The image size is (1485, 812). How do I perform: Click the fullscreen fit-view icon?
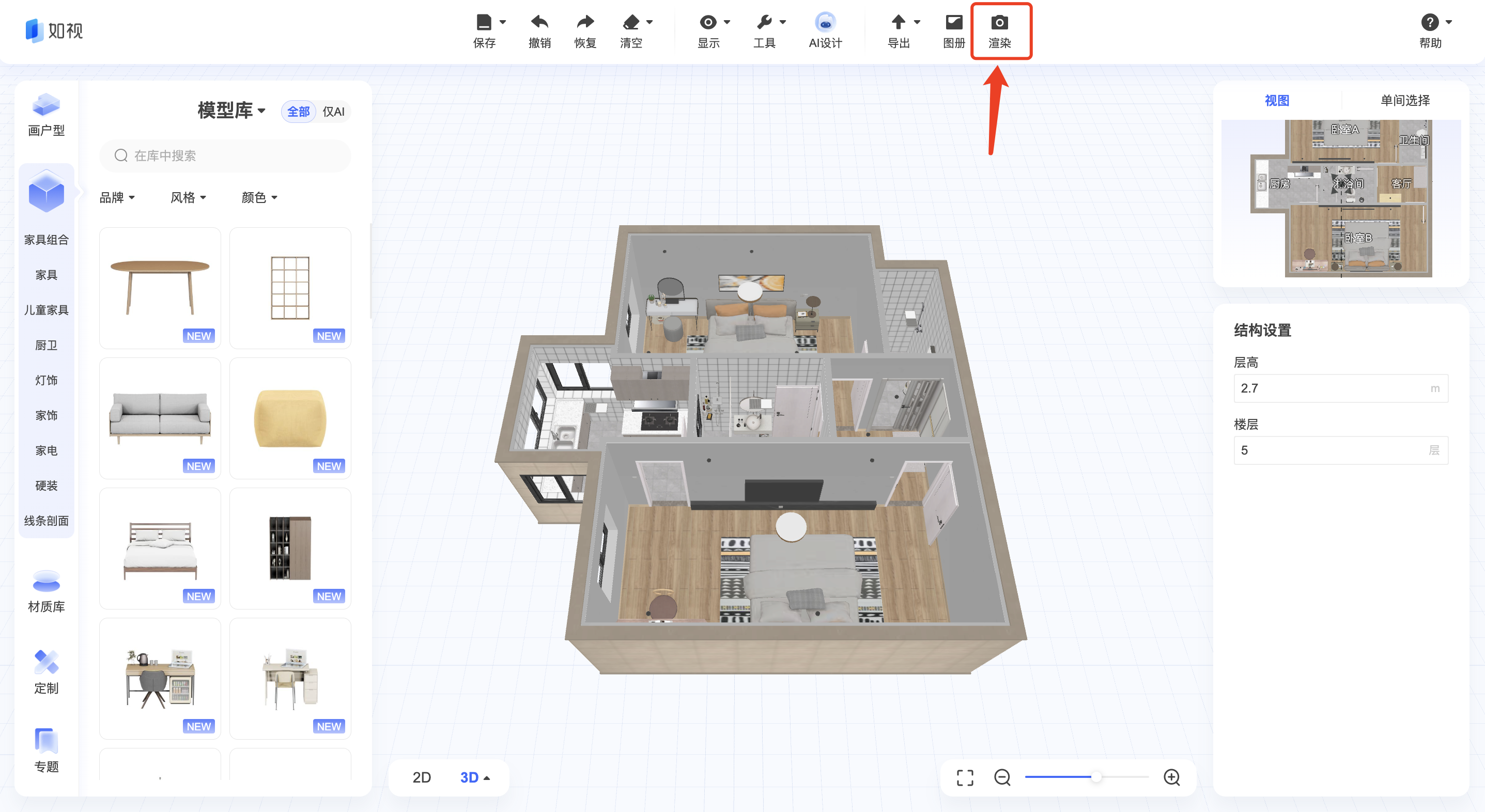click(965, 777)
